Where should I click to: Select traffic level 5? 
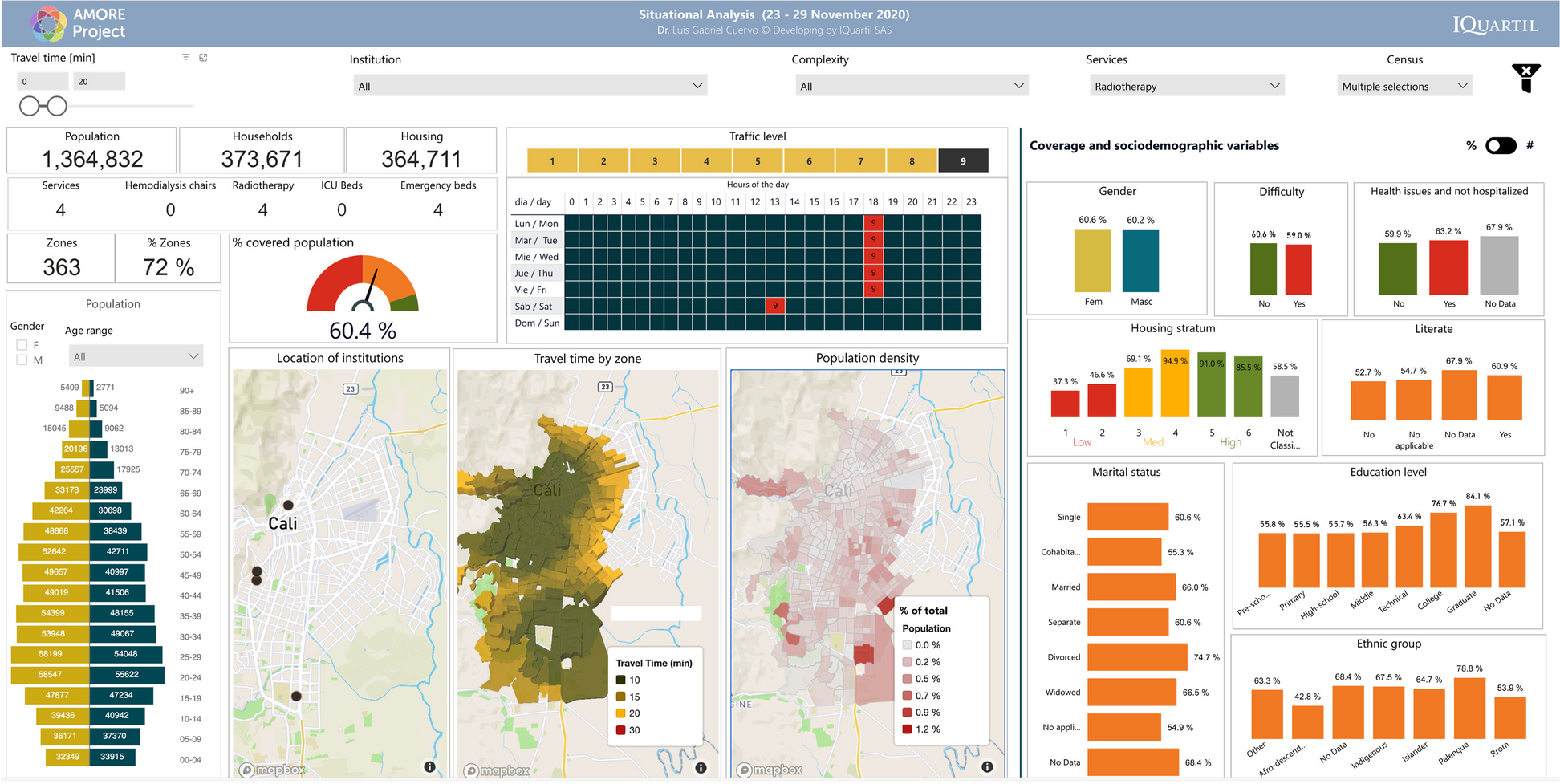758,161
